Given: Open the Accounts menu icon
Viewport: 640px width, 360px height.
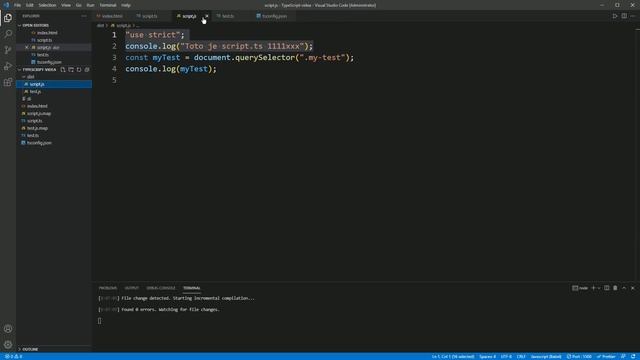Looking at the screenshot, I should pos(8,329).
